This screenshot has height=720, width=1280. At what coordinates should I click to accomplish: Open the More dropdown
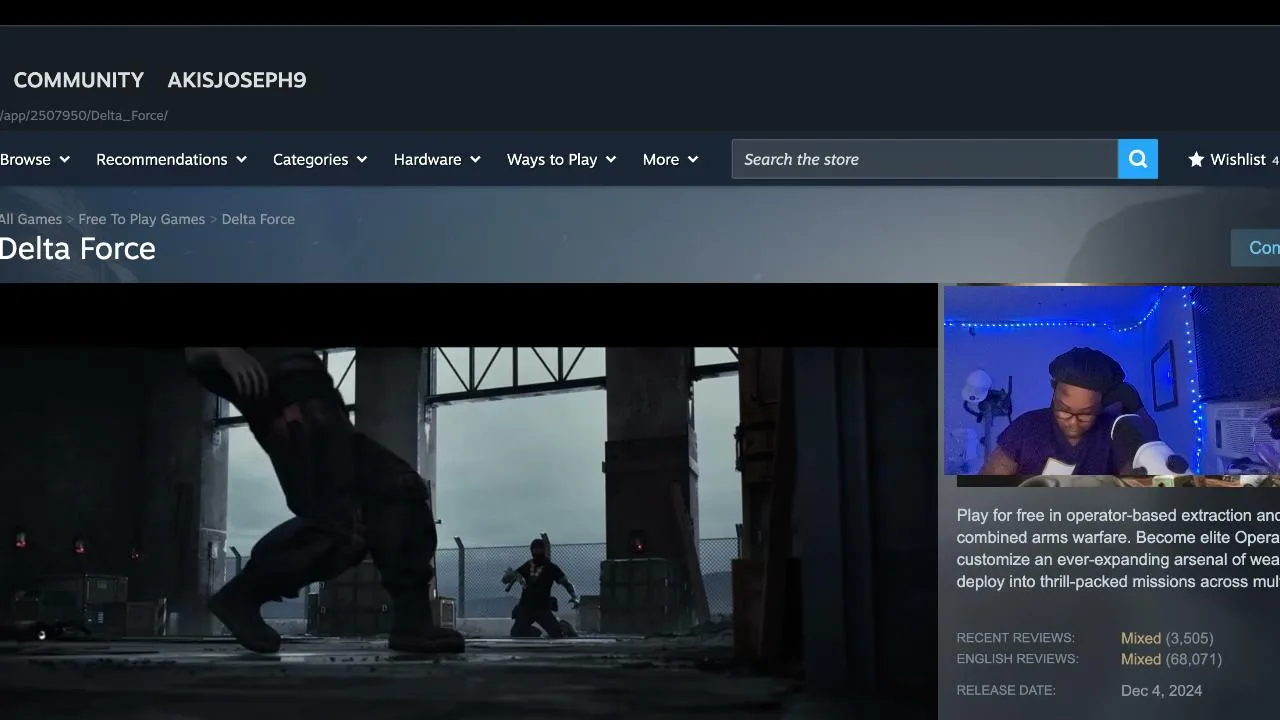click(x=670, y=159)
